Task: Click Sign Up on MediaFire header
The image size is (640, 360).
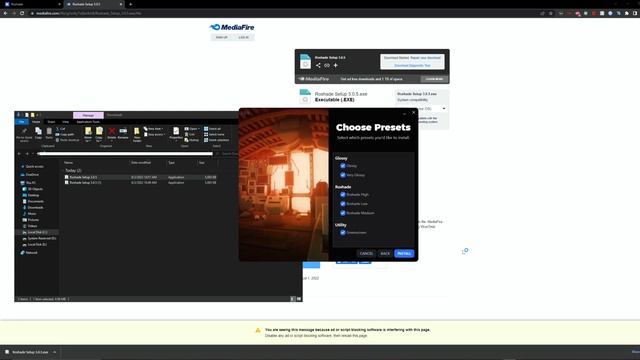Action: click(x=222, y=37)
